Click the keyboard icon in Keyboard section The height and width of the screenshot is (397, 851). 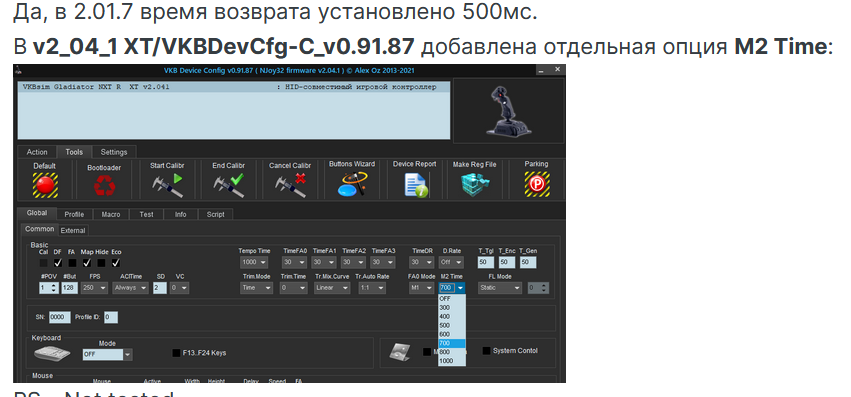52,354
